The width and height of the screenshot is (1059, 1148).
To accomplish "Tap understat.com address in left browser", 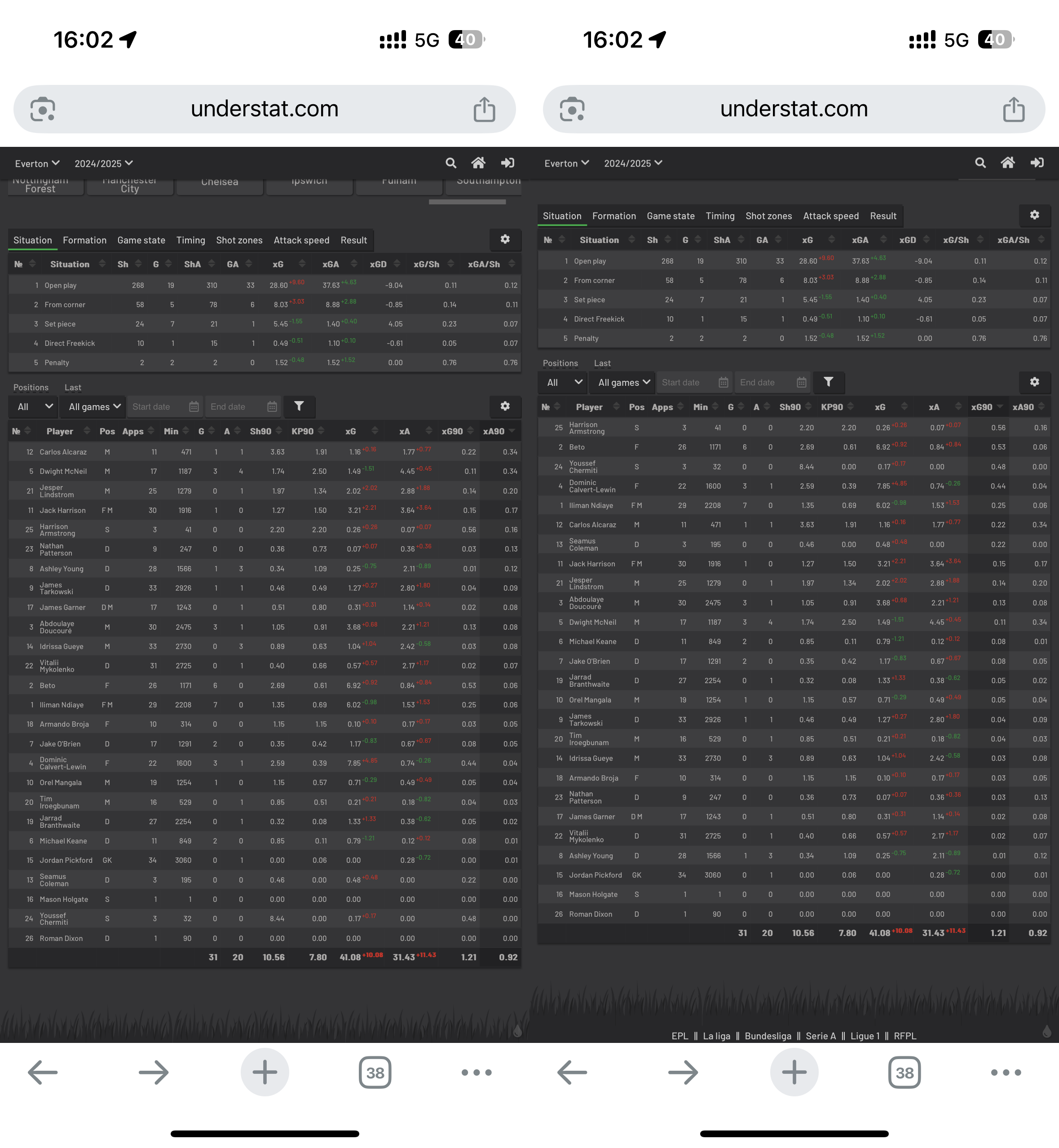I will click(265, 109).
